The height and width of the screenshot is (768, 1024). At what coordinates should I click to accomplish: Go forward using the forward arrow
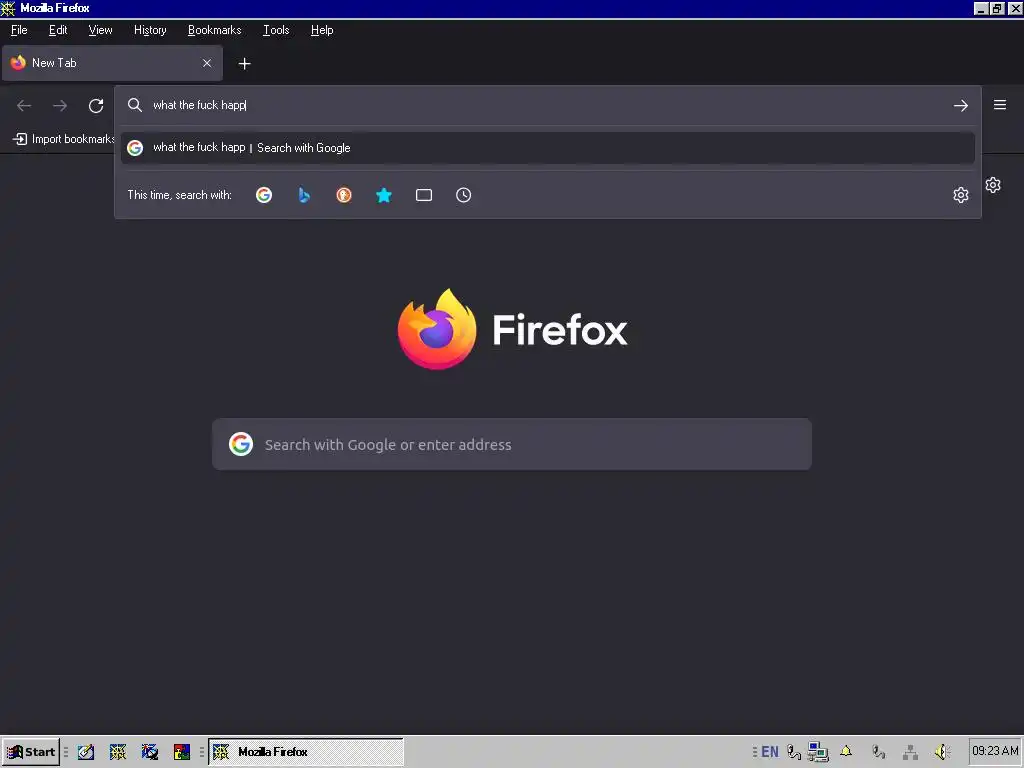pyautogui.click(x=60, y=106)
